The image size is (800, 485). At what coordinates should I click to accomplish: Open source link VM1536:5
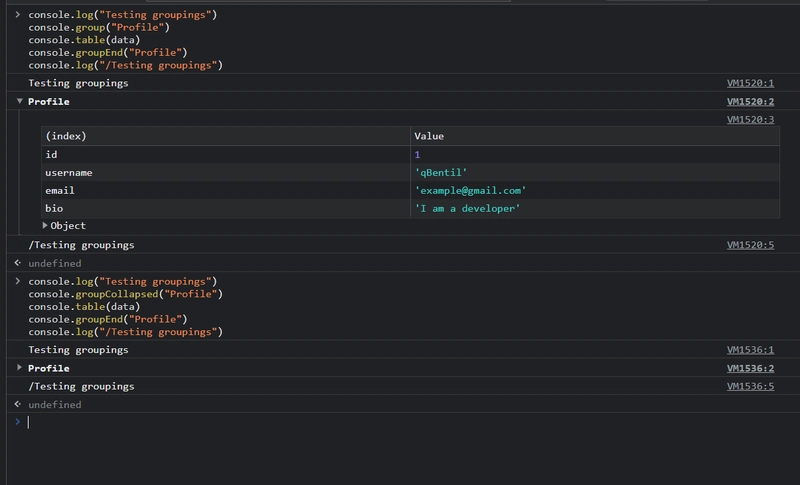[750, 387]
